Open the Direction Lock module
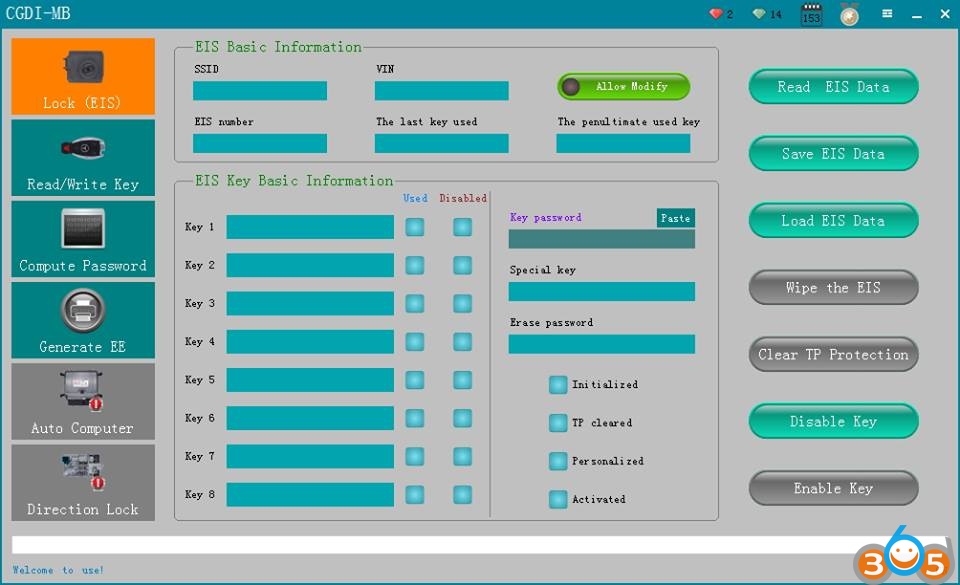 pyautogui.click(x=83, y=482)
